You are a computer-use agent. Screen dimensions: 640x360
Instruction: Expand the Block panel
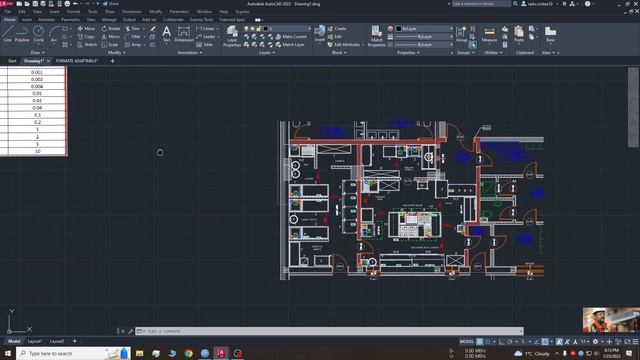tap(339, 53)
